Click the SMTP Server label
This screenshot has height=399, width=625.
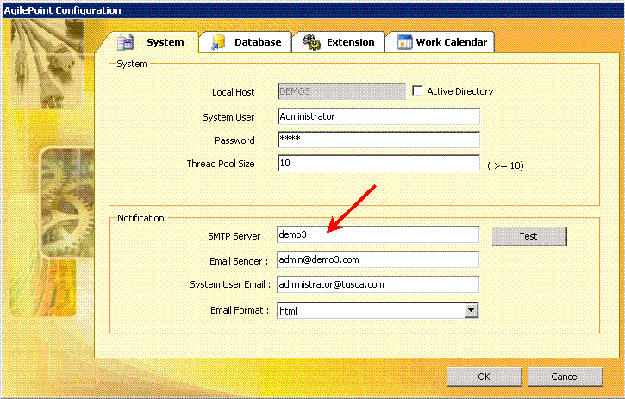coord(234,236)
